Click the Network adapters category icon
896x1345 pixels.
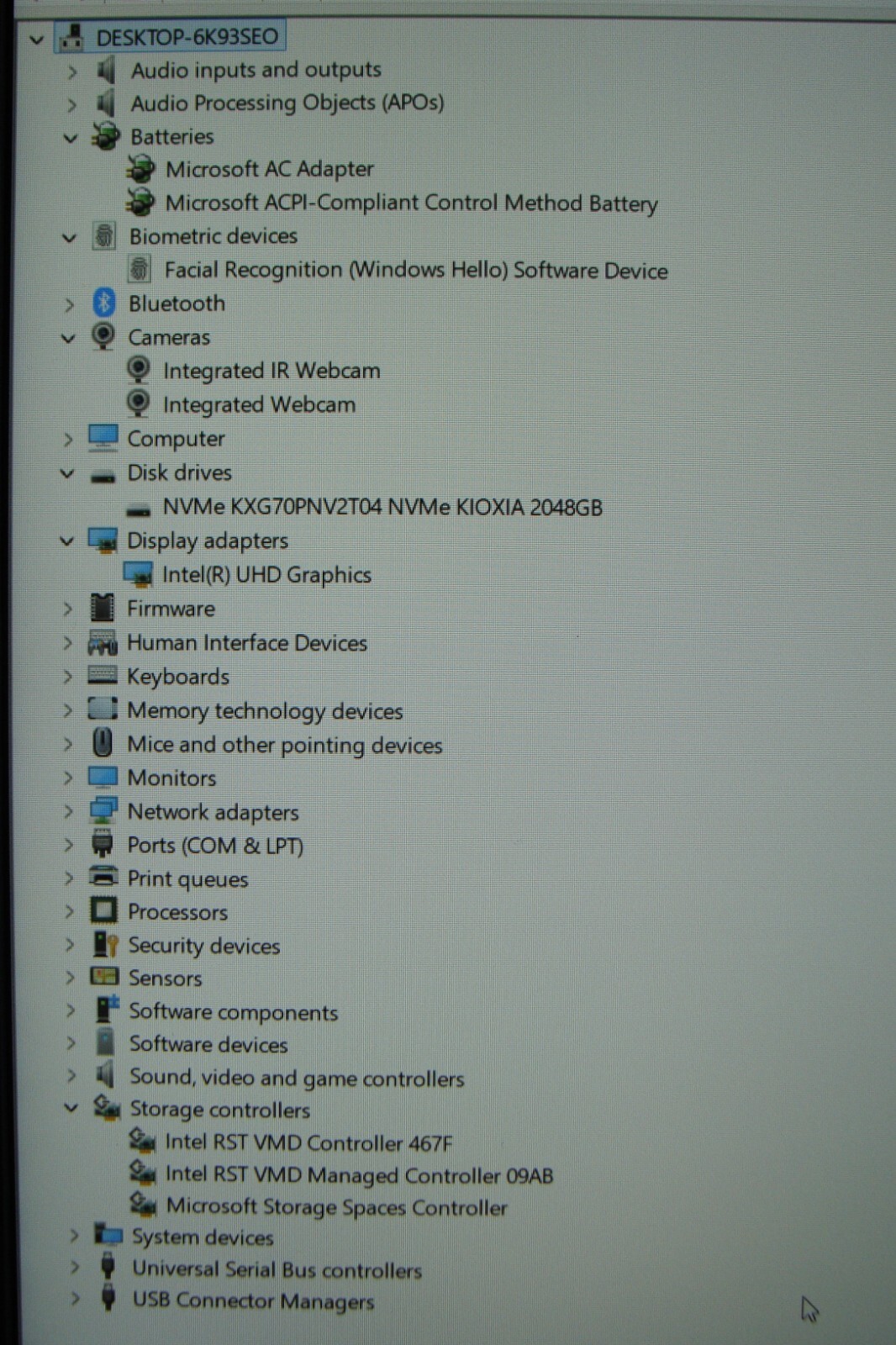[x=103, y=810]
